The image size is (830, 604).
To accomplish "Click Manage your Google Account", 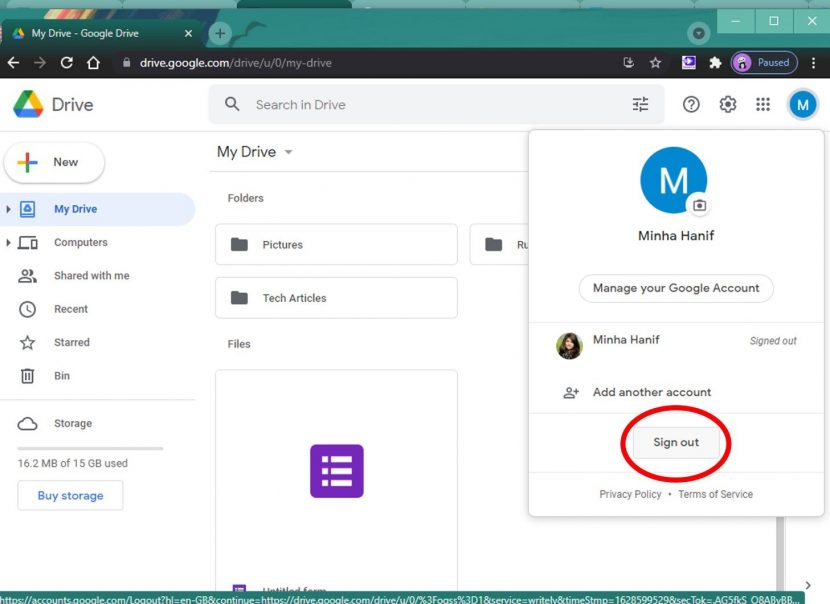I will coord(676,288).
